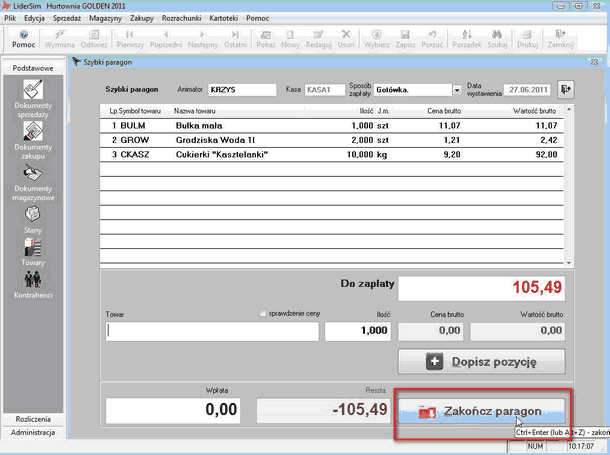Click the Zakończ paragon button
Viewport: 610px width, 455px height.
point(482,411)
